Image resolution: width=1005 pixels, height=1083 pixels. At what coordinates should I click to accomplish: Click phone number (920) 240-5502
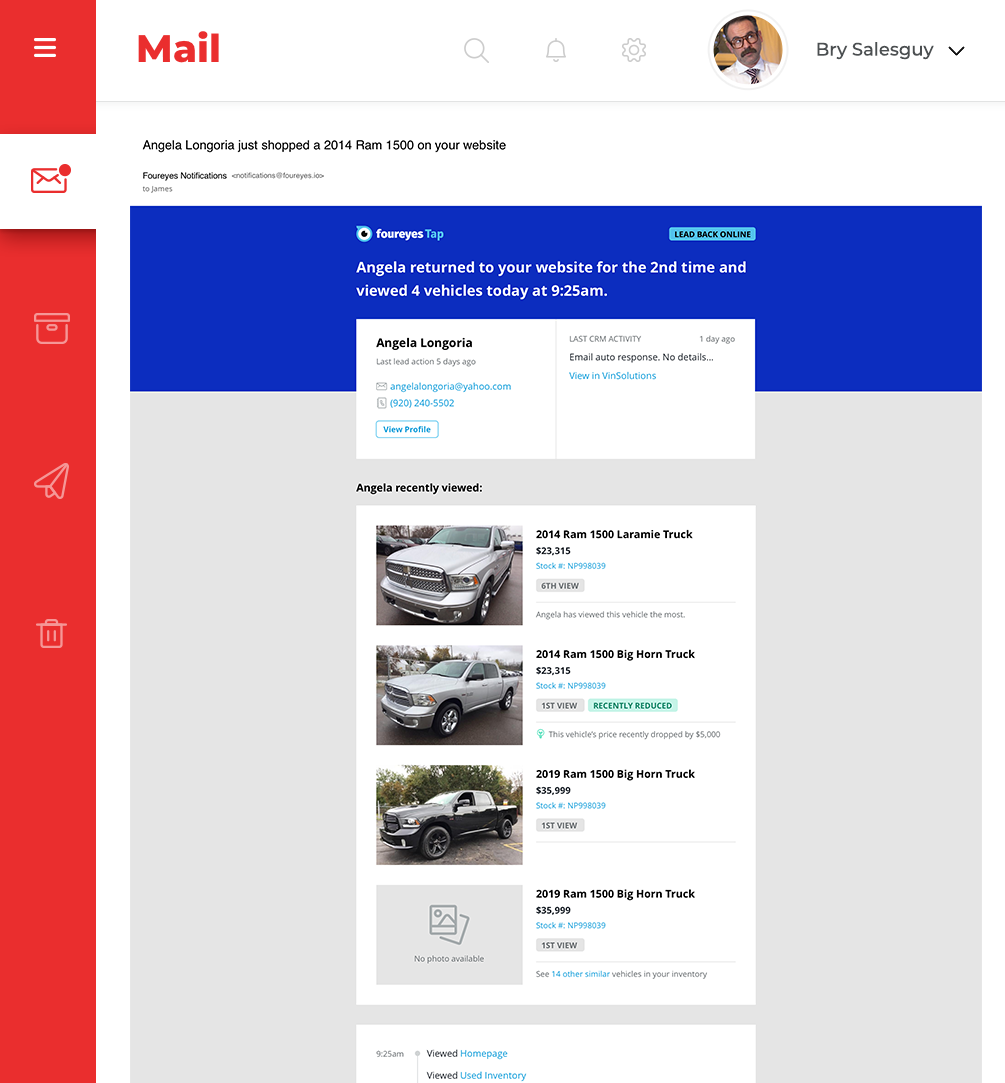422,403
